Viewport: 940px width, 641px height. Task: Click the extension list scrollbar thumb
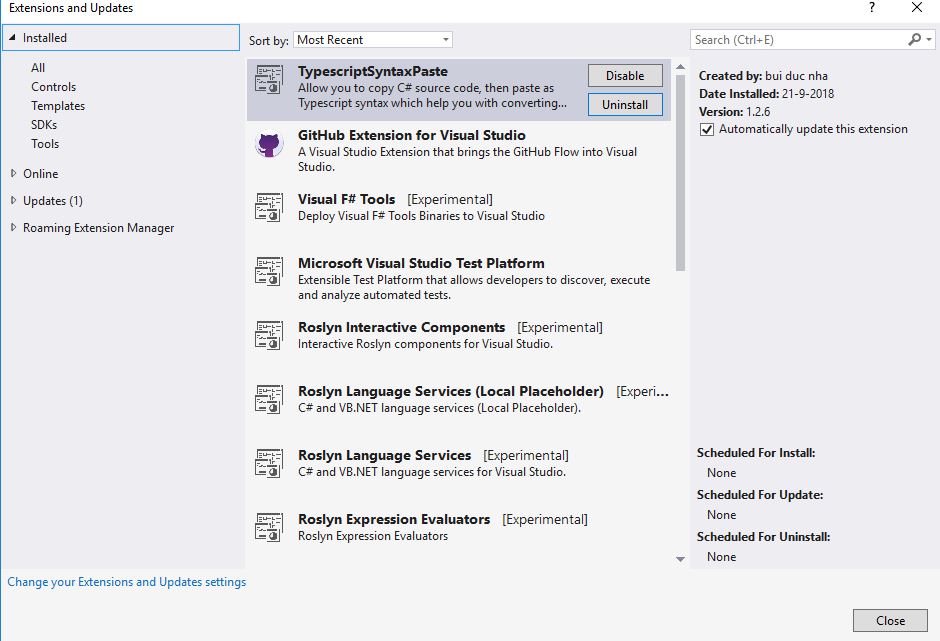click(680, 173)
